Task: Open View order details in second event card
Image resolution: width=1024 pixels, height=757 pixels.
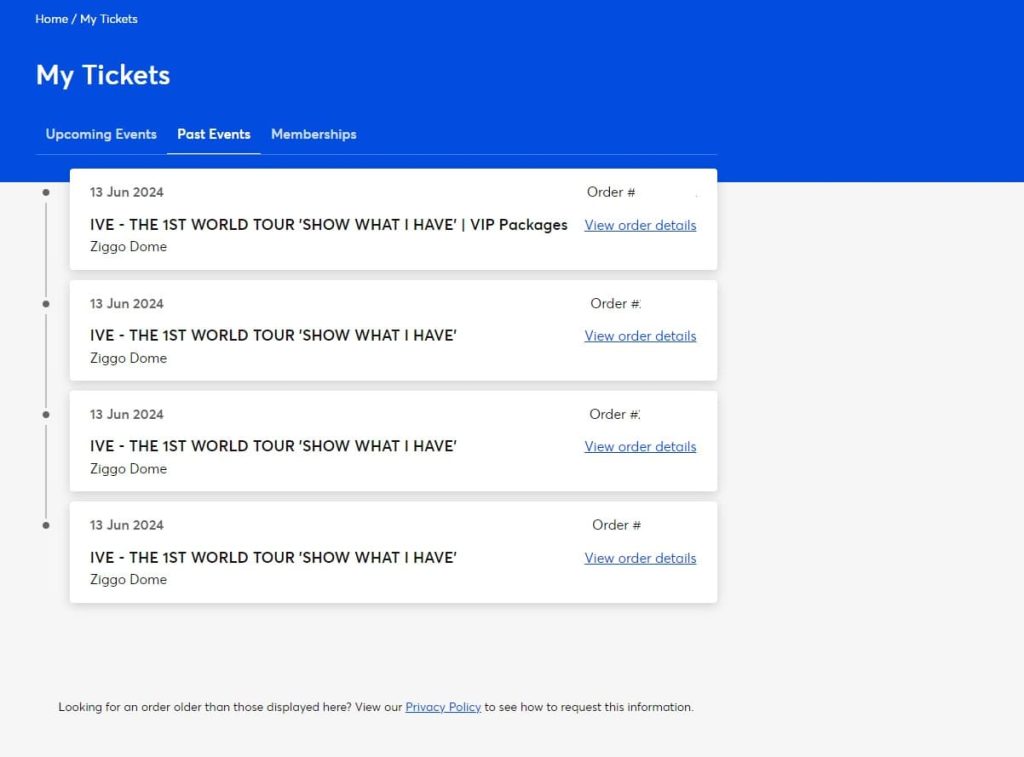Action: (640, 336)
